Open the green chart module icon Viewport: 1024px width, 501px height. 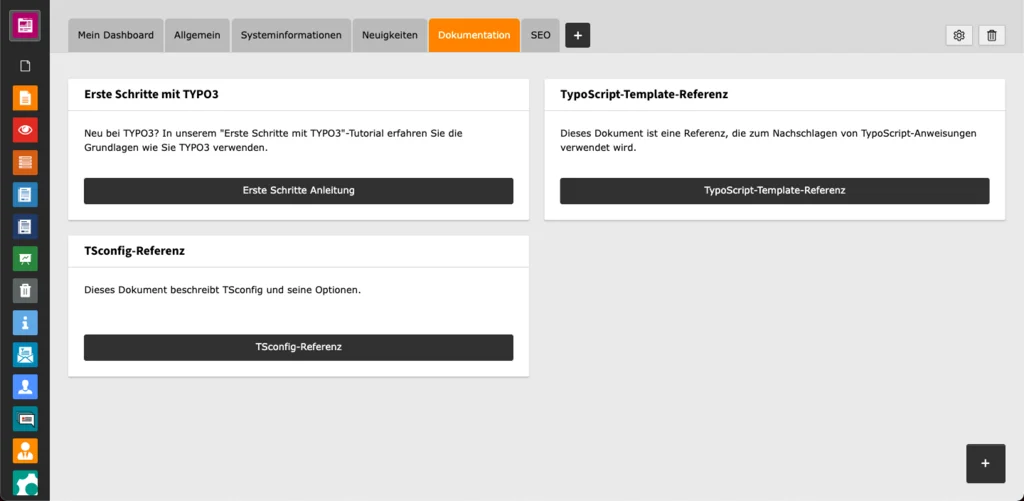tap(25, 258)
